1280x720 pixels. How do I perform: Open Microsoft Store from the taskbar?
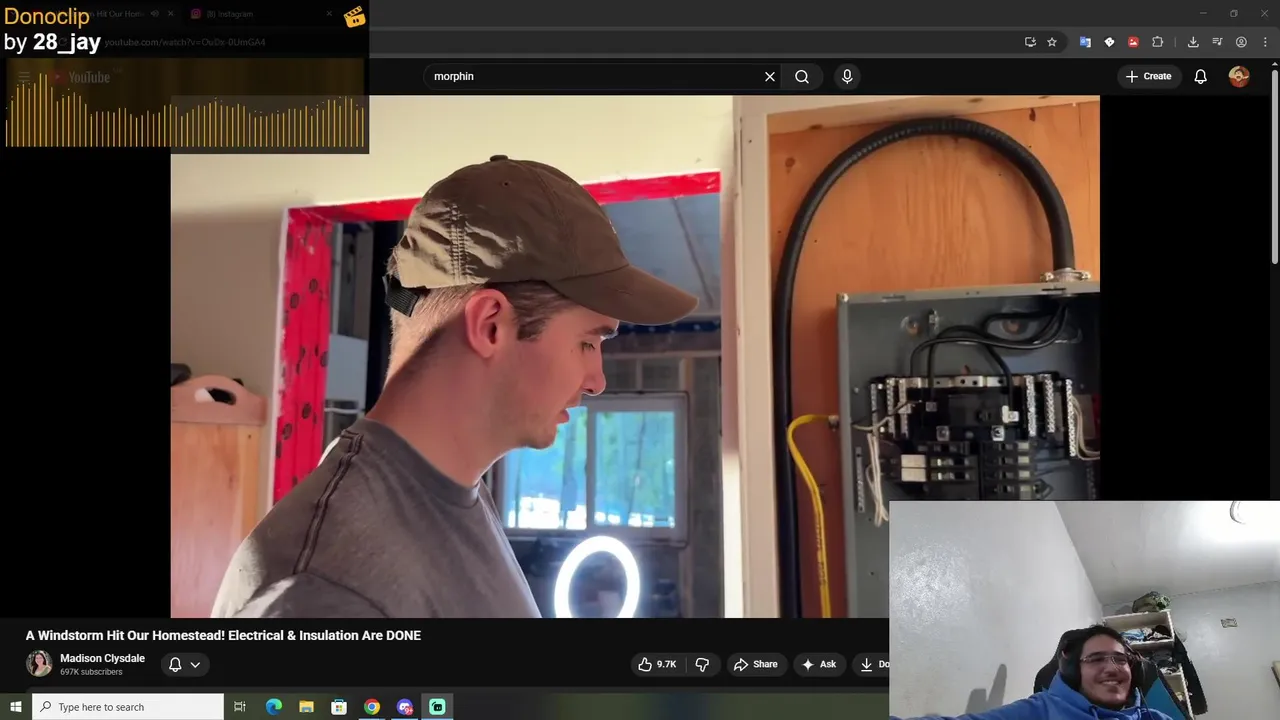339,707
